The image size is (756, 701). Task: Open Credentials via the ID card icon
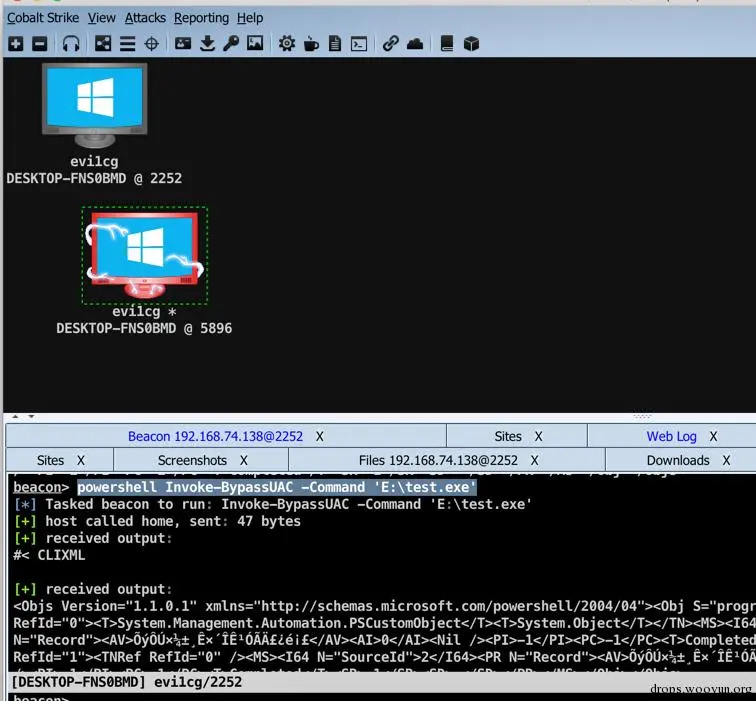pos(183,44)
